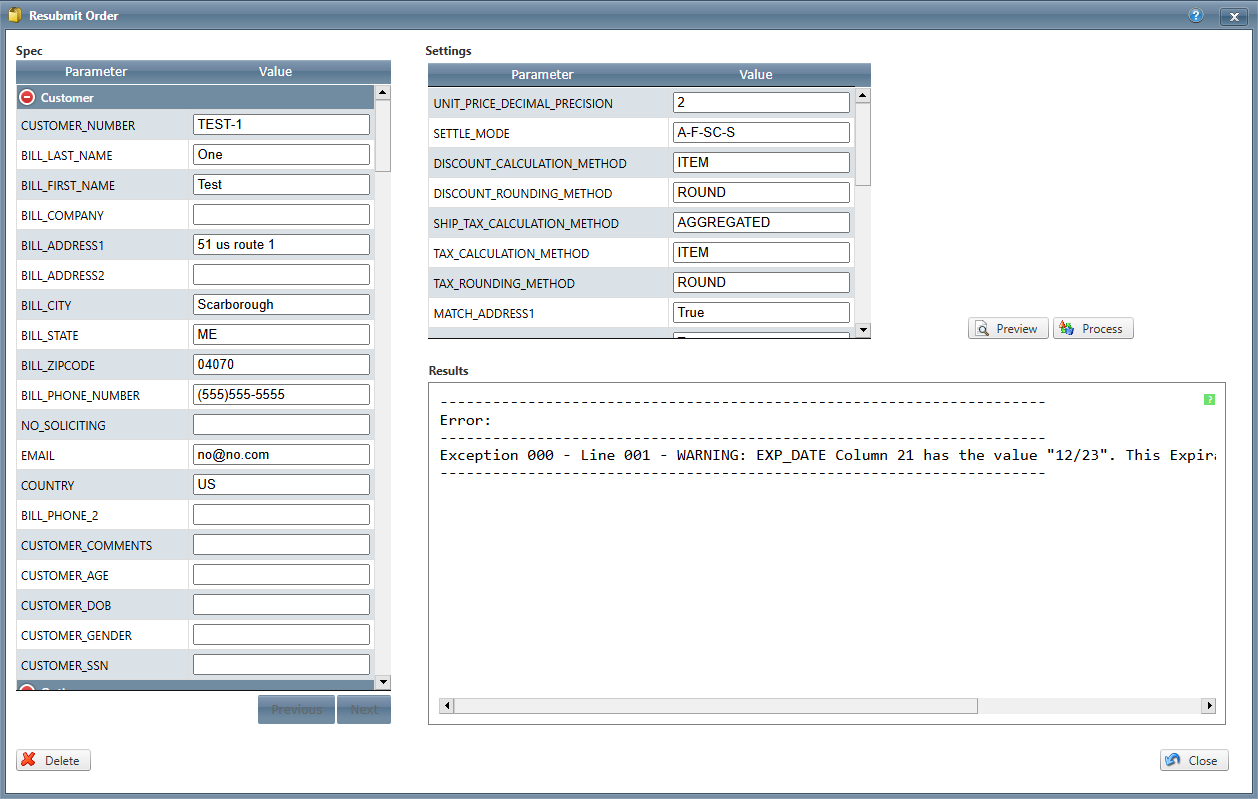Edit the BILL_ZIPCODE value
1258x799 pixels.
tap(281, 364)
